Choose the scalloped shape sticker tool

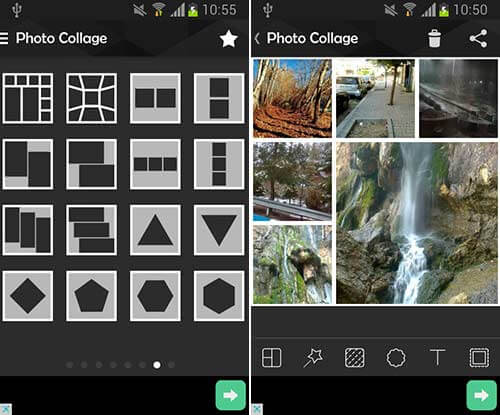396,358
